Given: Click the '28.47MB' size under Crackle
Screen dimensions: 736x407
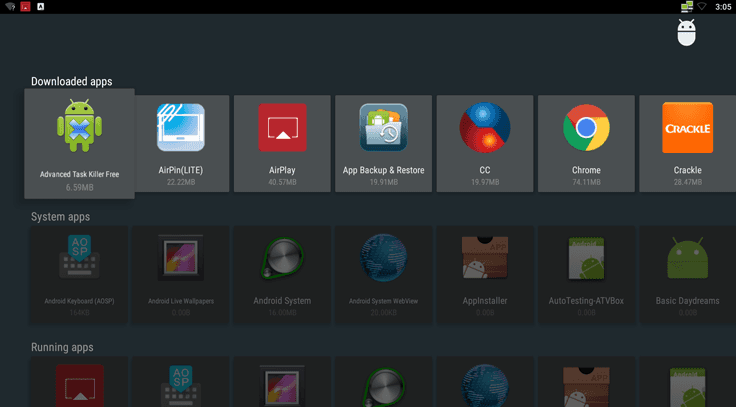Looking at the screenshot, I should point(688,182).
